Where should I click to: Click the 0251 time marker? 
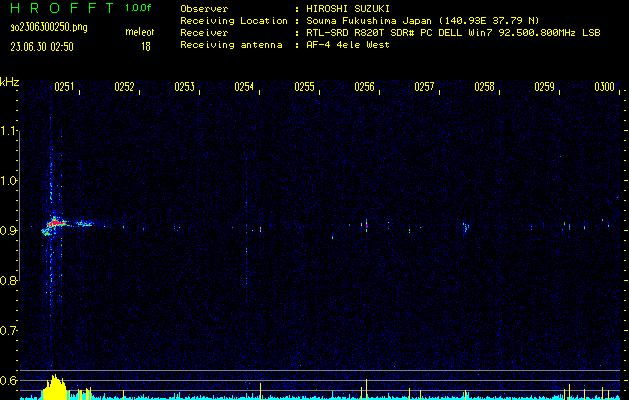coord(64,87)
